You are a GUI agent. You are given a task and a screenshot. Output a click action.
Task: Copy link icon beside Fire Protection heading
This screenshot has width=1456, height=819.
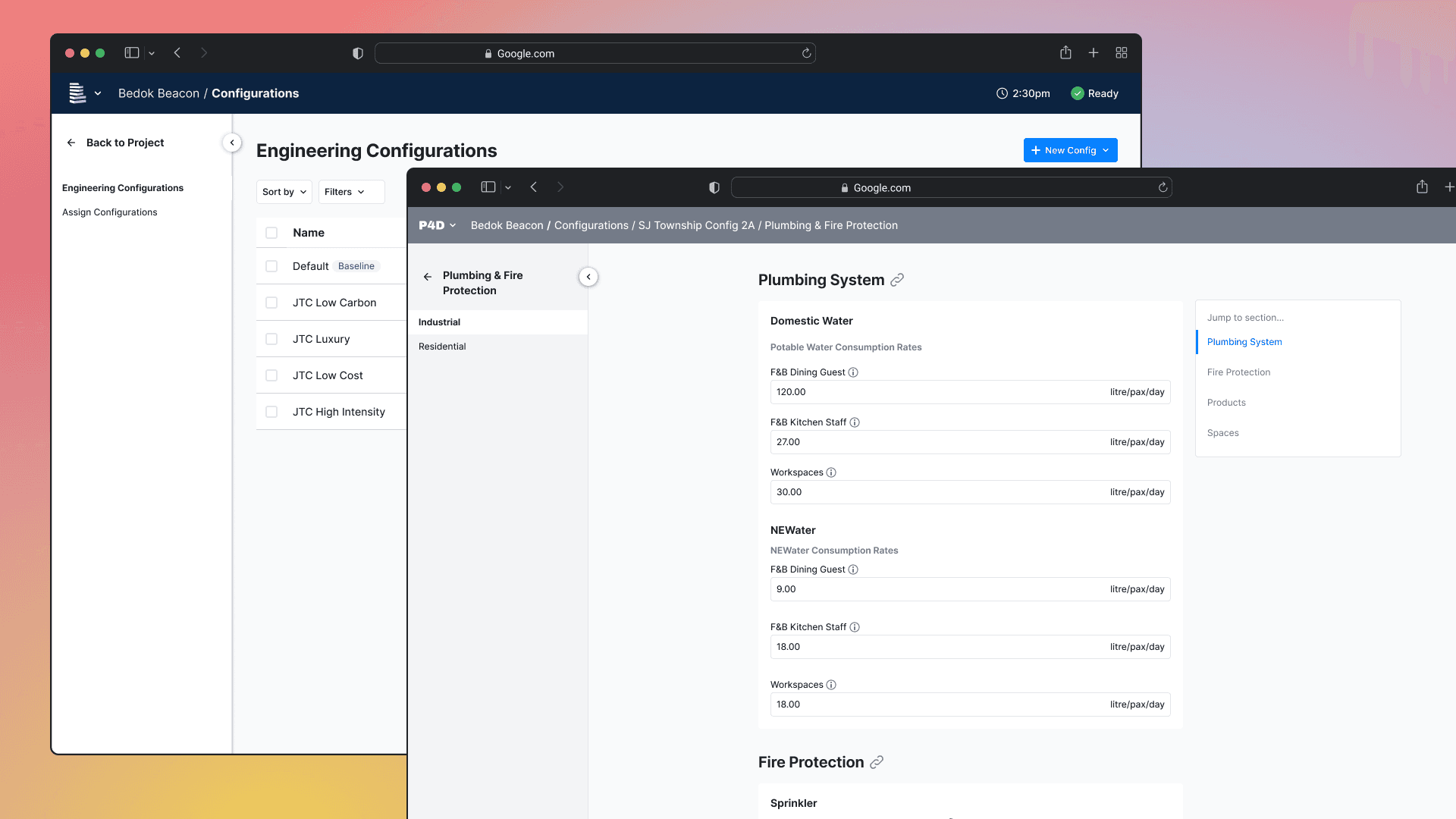tap(877, 762)
